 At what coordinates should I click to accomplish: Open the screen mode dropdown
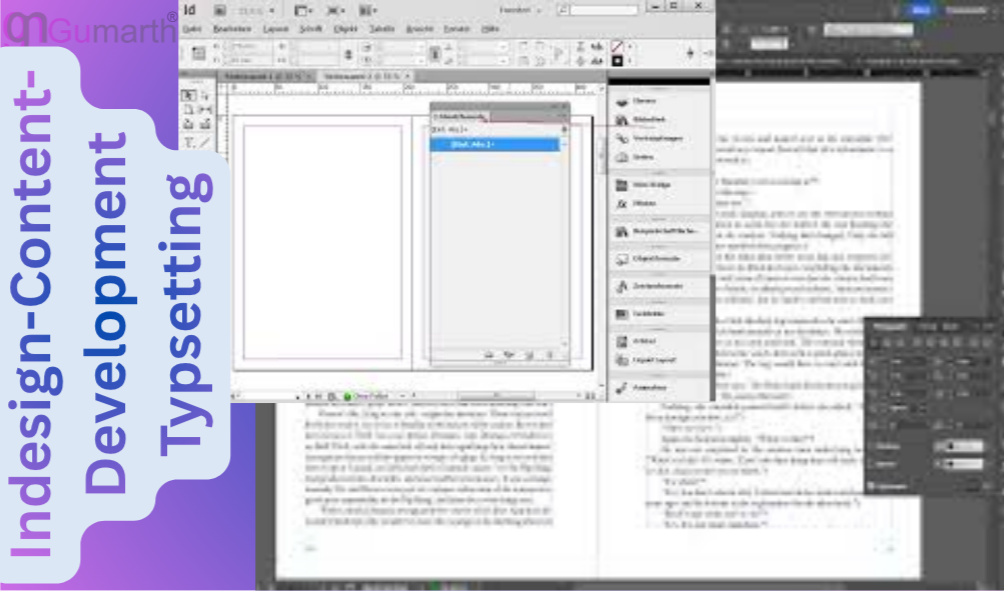pyautogui.click(x=335, y=10)
